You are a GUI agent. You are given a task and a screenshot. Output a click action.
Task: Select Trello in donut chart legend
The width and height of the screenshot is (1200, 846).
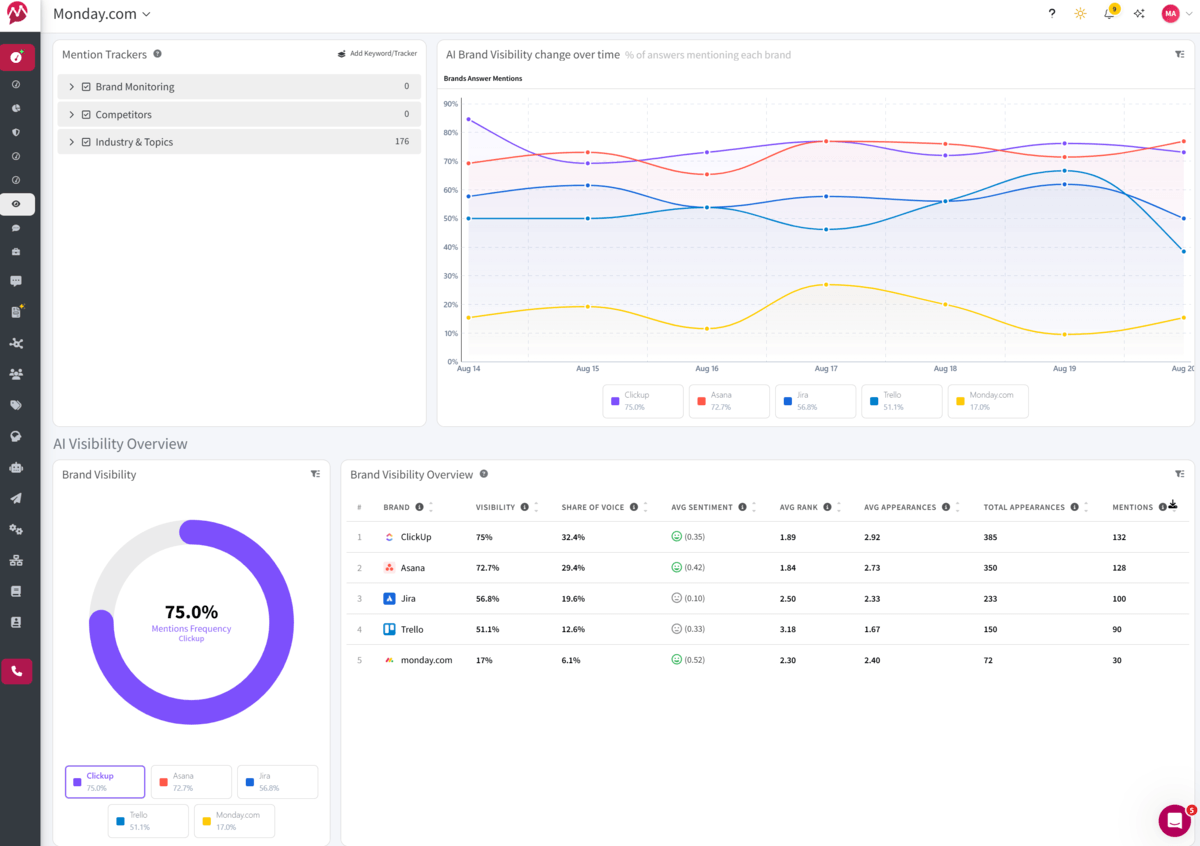tap(148, 821)
